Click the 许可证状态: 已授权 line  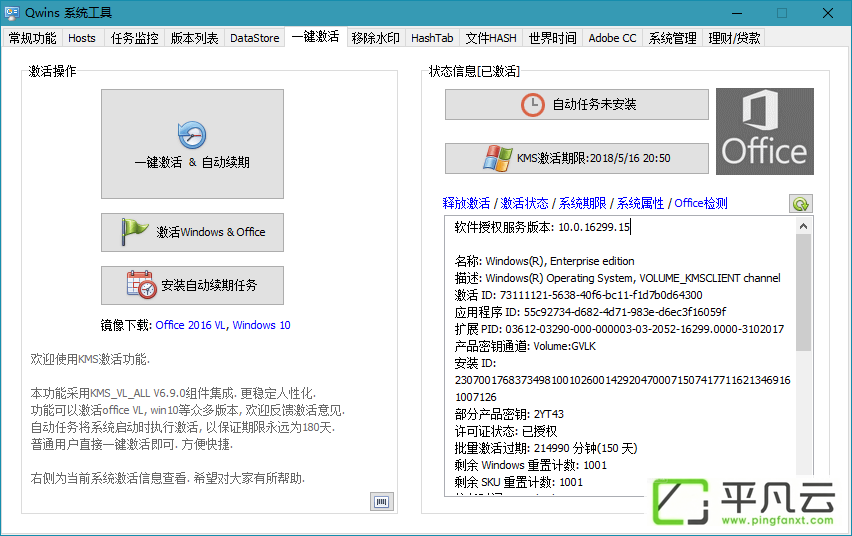pyautogui.click(x=506, y=431)
